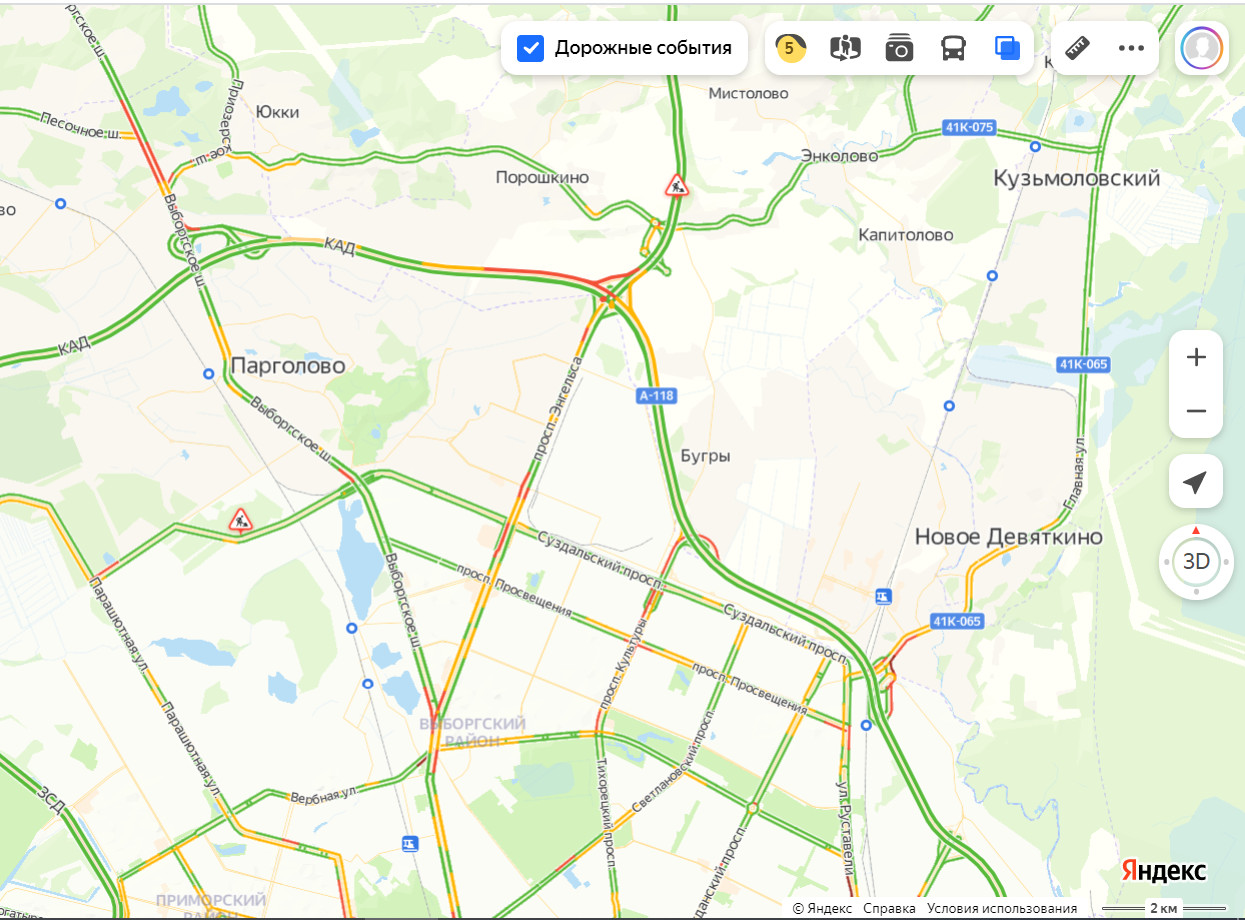Toggle the 3D tilt view

(1196, 561)
